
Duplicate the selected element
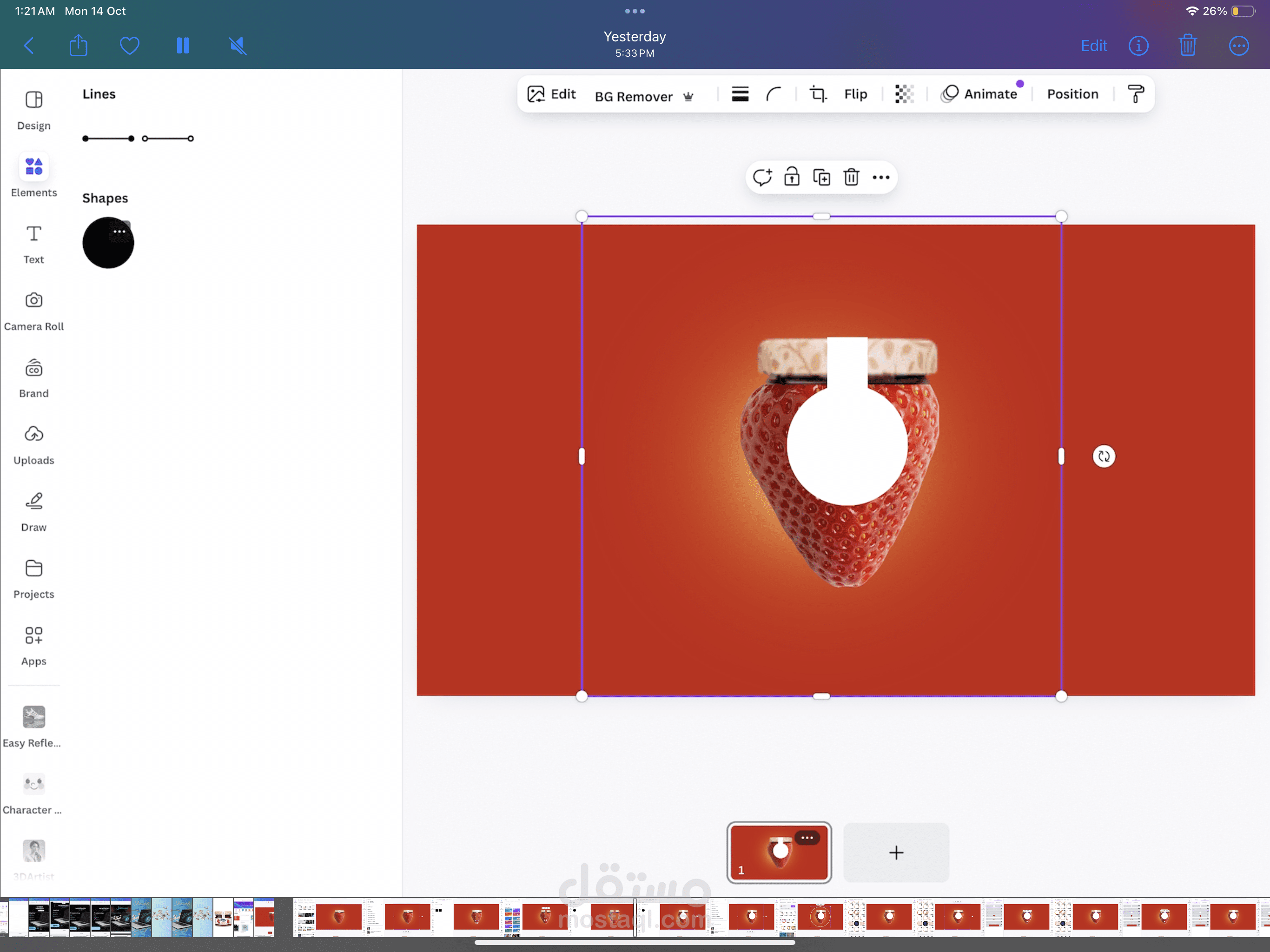click(x=821, y=178)
